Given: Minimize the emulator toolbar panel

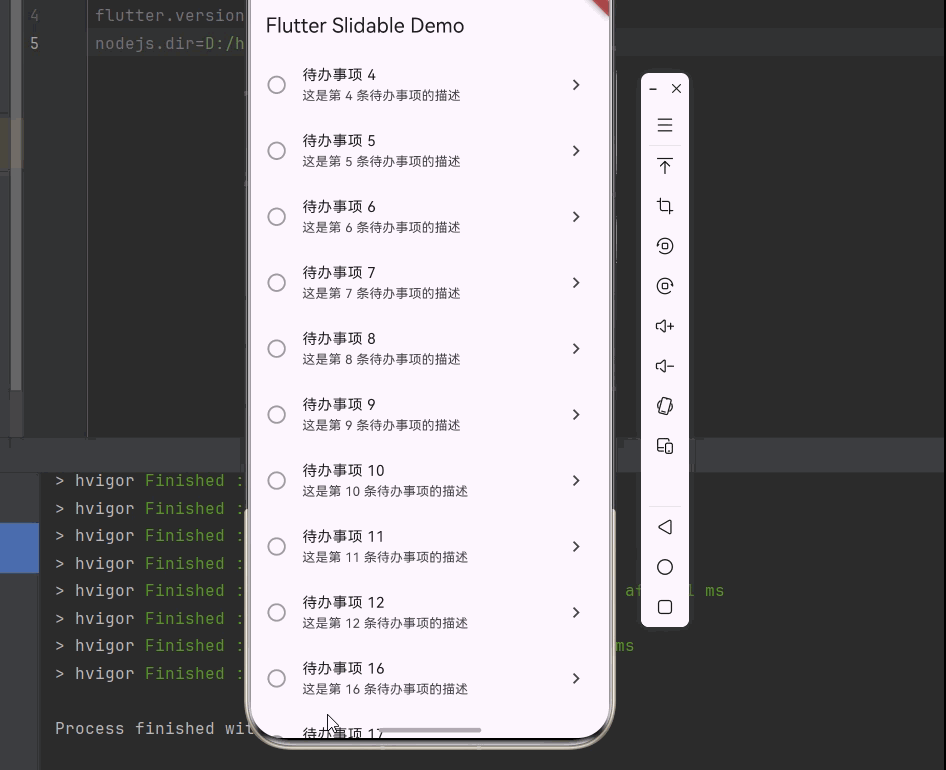Looking at the screenshot, I should pyautogui.click(x=653, y=89).
